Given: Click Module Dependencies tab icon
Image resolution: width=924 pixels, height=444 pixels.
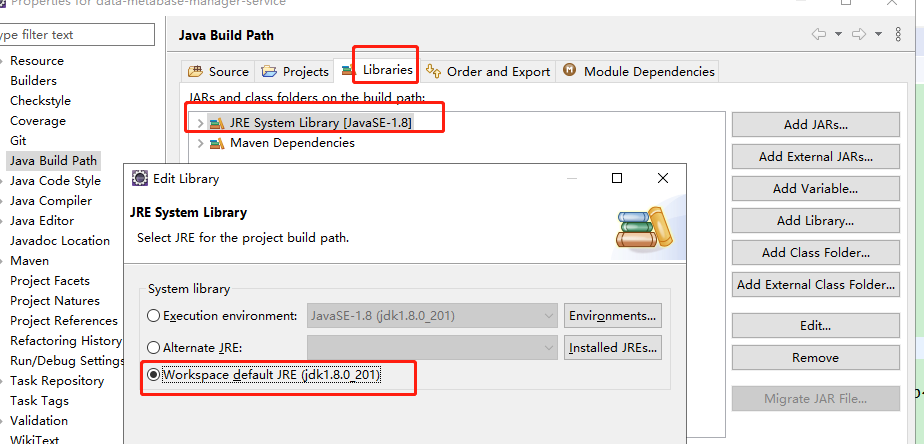Looking at the screenshot, I should pos(569,71).
